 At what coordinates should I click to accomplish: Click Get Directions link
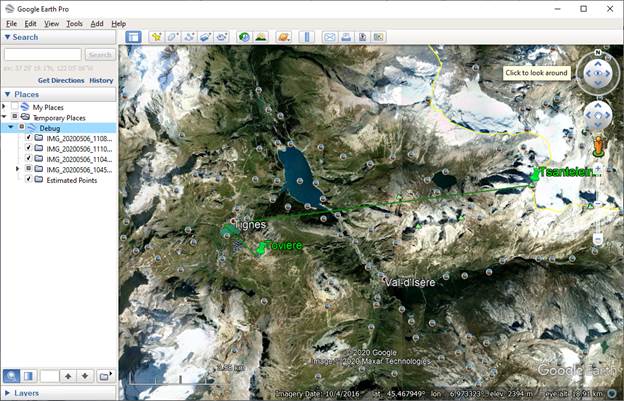[x=61, y=80]
